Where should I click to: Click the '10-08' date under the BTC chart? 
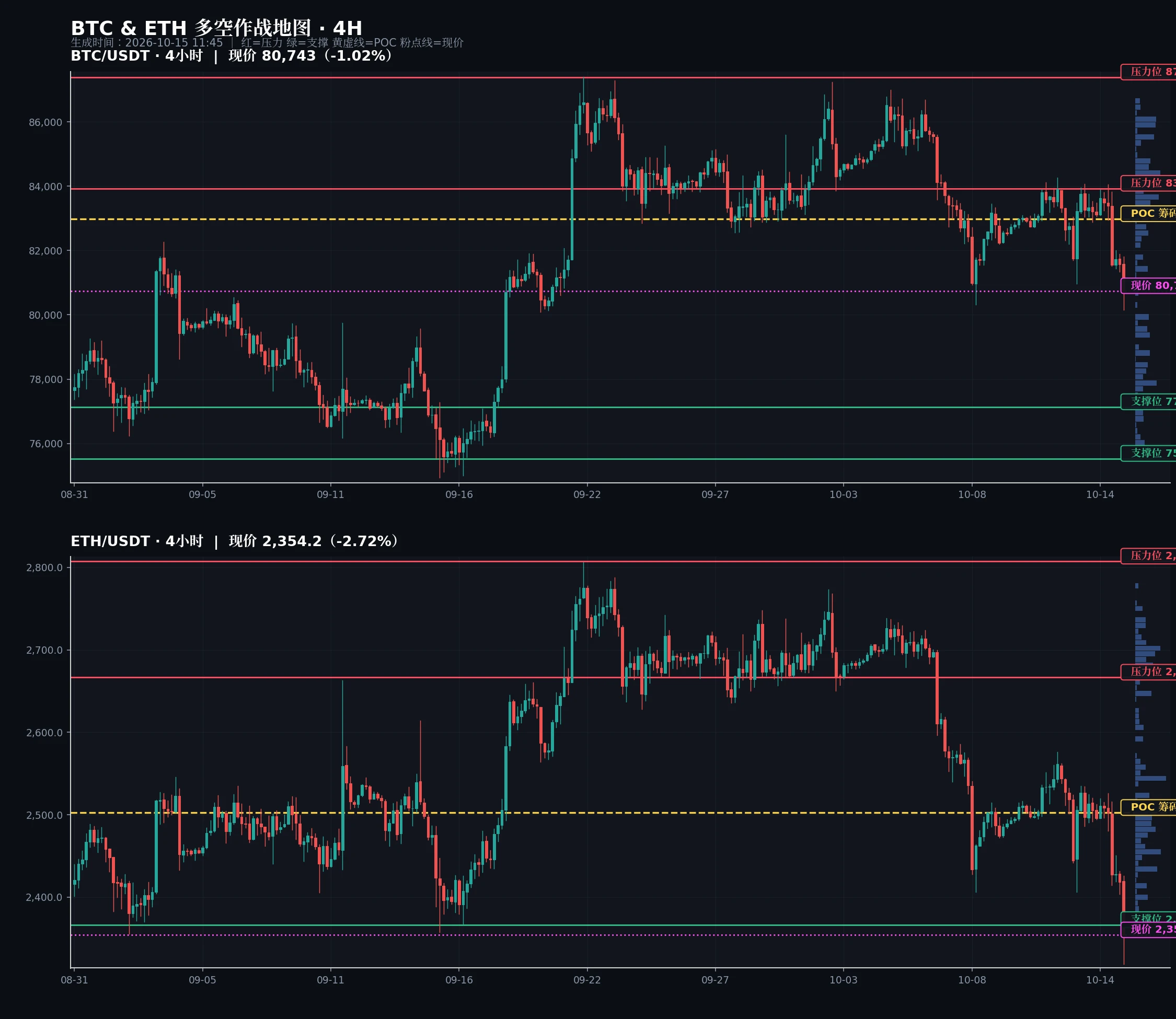point(972,495)
